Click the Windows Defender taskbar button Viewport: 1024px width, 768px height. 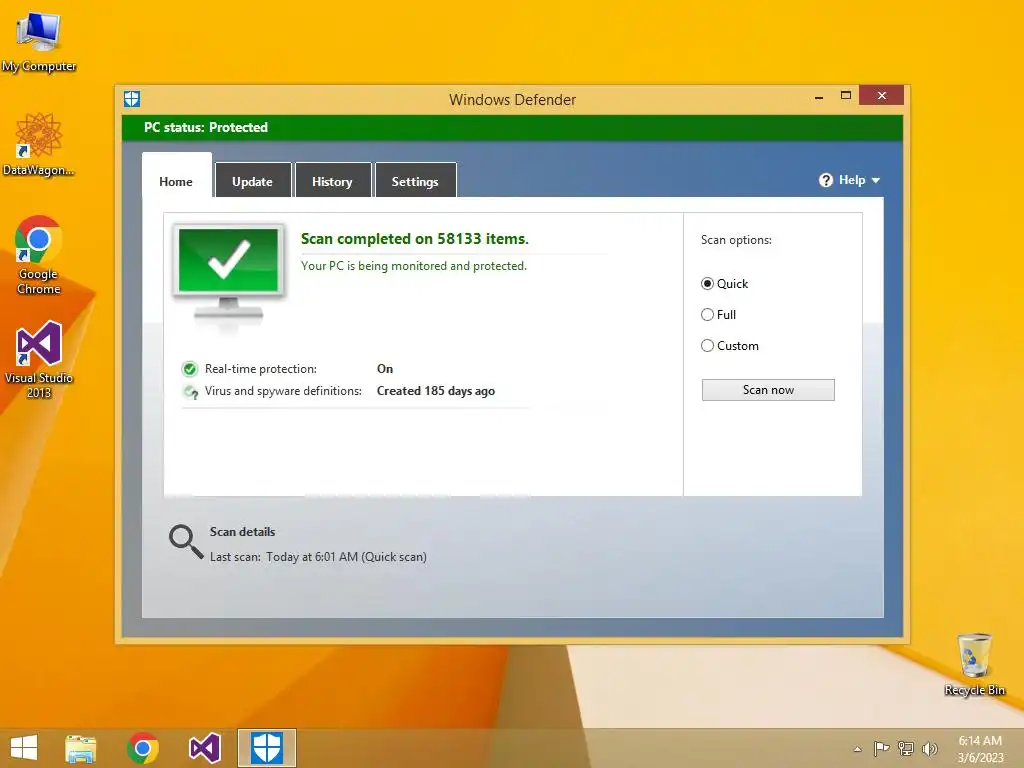(266, 748)
